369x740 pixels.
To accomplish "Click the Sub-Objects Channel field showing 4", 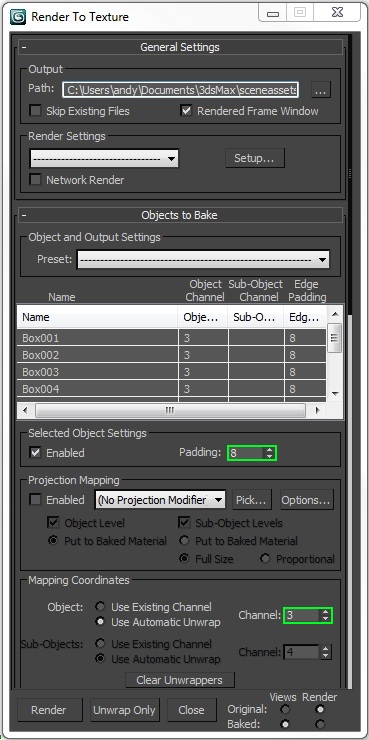I will point(302,652).
